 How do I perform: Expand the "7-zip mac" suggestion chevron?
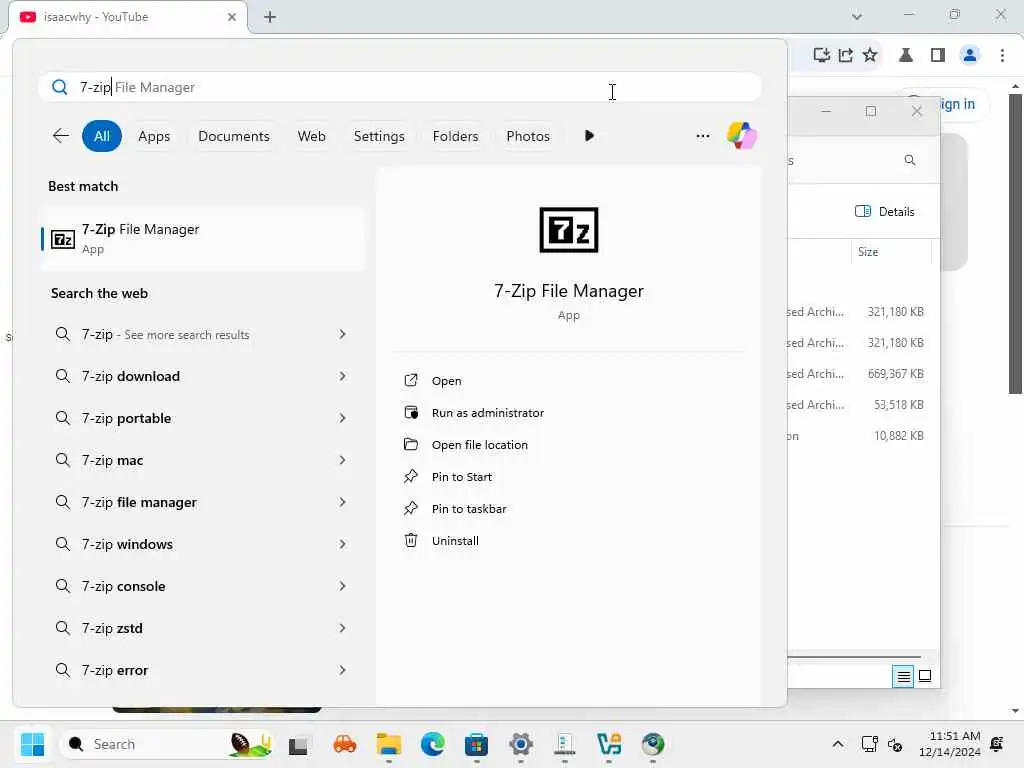point(342,460)
